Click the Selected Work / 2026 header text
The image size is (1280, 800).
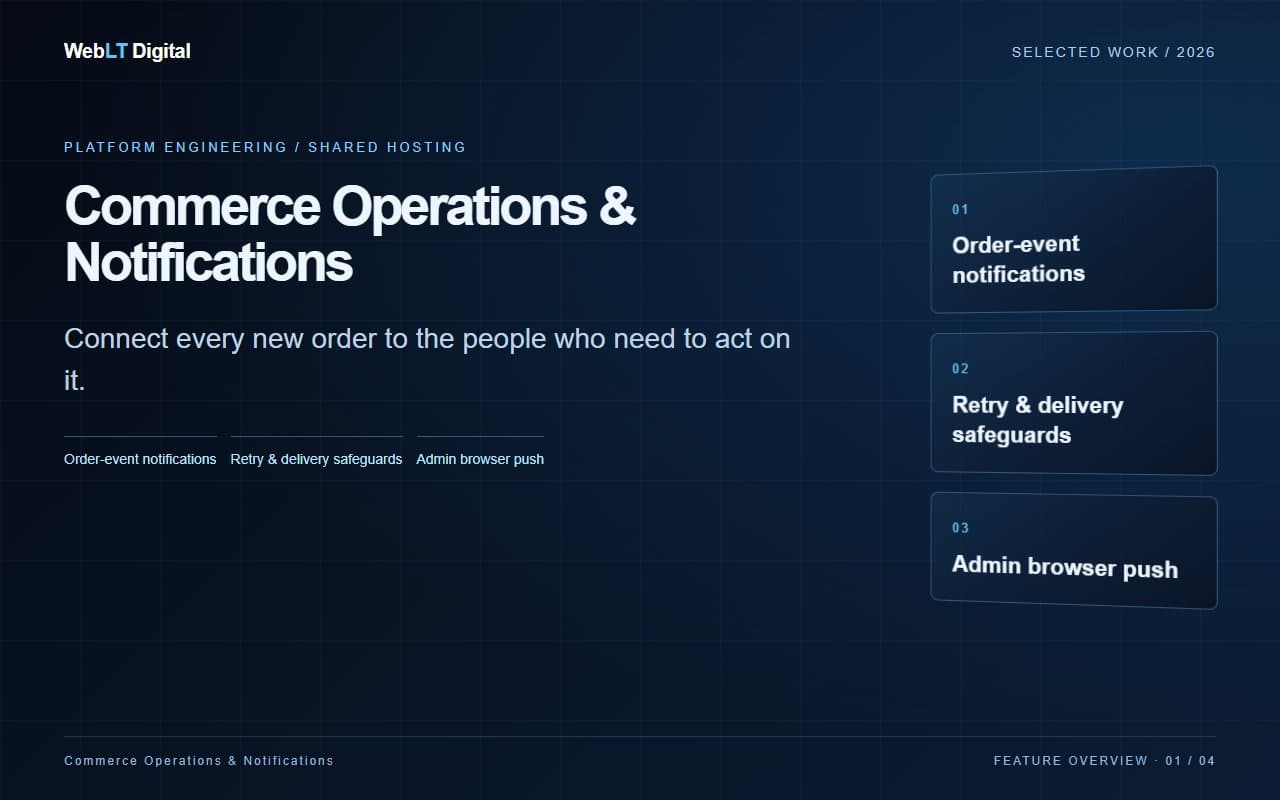[x=1113, y=52]
